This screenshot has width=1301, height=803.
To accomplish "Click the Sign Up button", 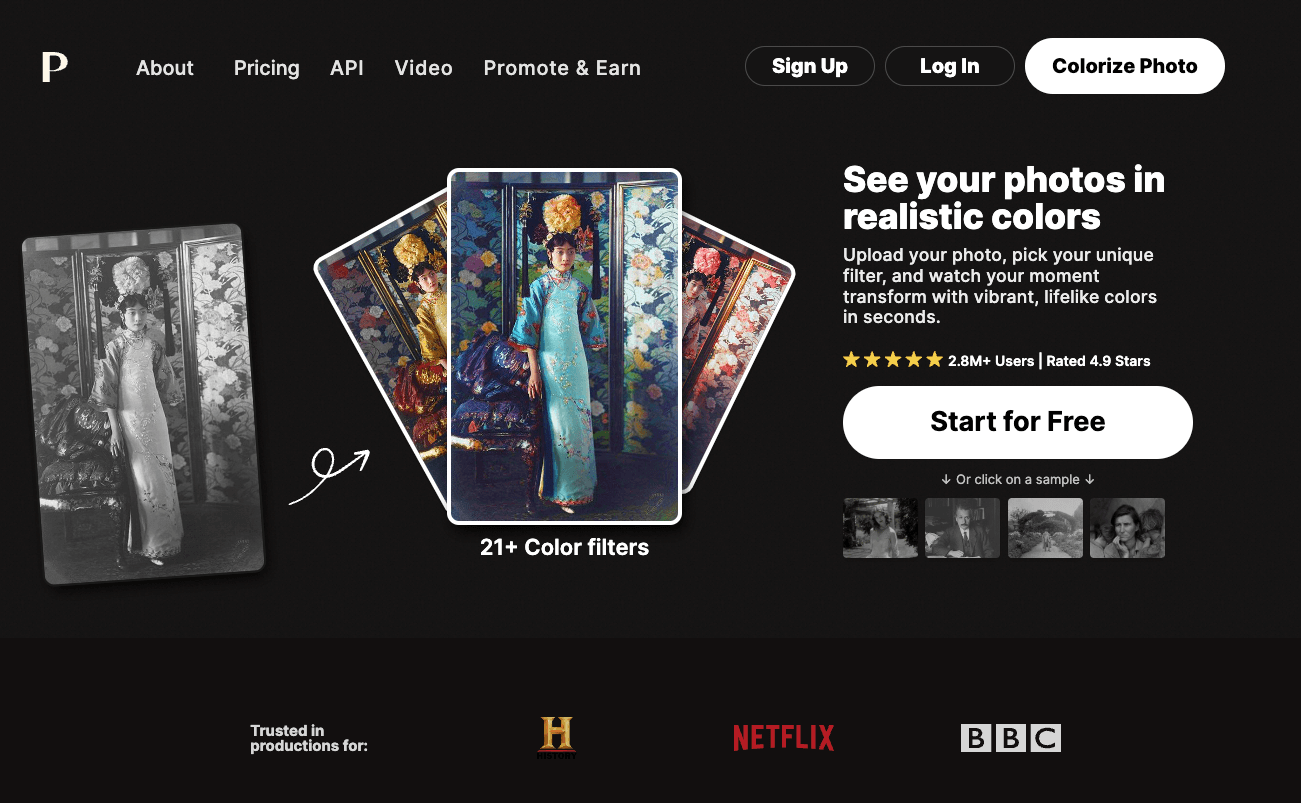I will (810, 66).
